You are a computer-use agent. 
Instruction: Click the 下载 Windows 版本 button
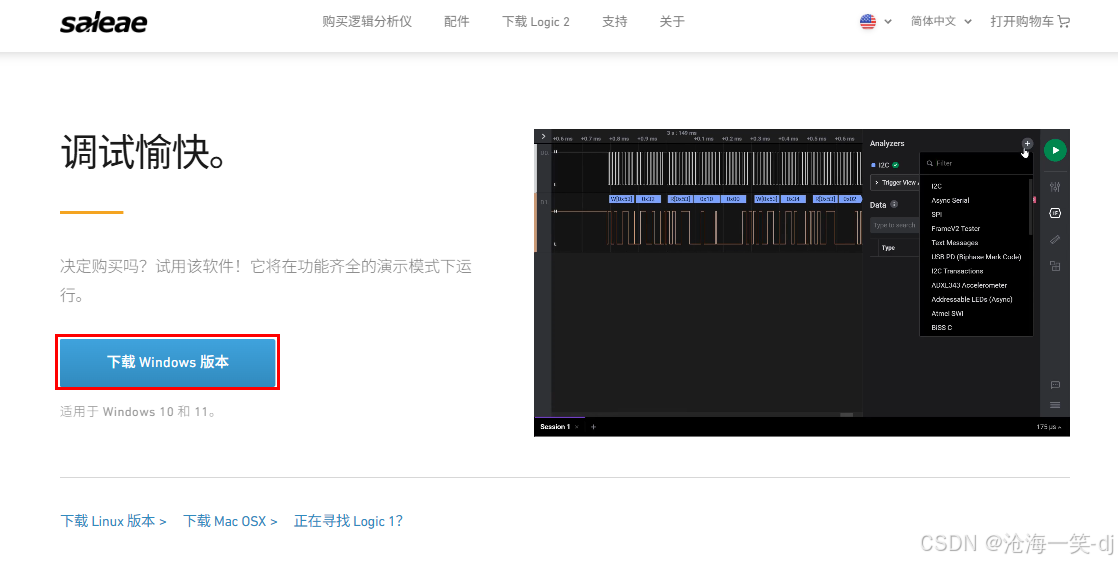168,362
